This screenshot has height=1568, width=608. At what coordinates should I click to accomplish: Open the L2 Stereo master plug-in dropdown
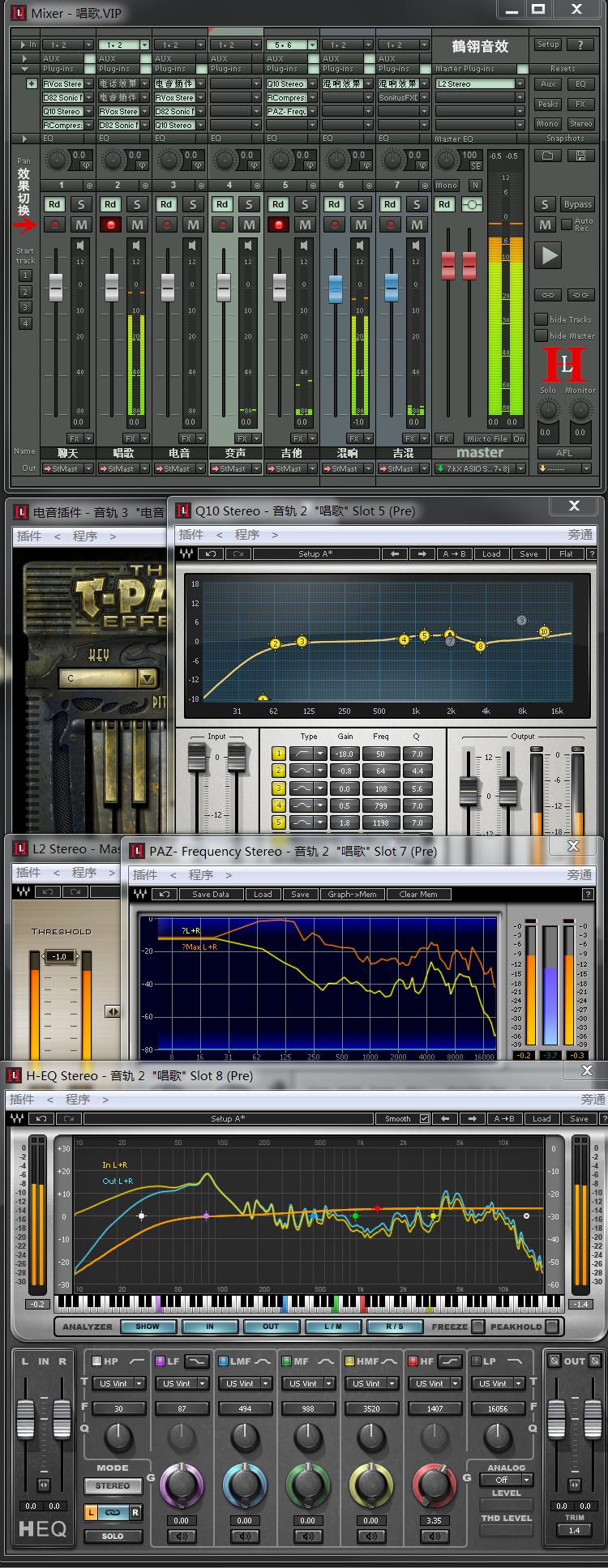(520, 83)
